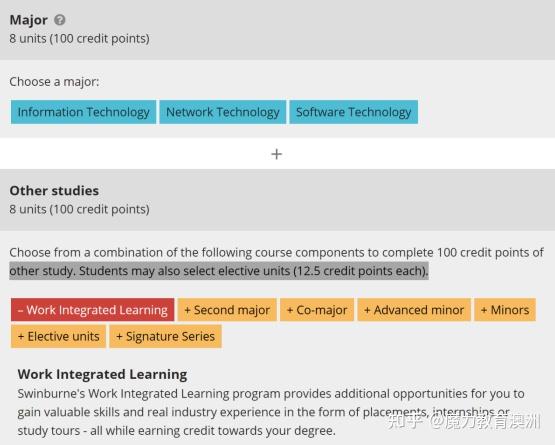Collapse the Work Integrated Learning section
555x445 pixels.
(x=92, y=310)
